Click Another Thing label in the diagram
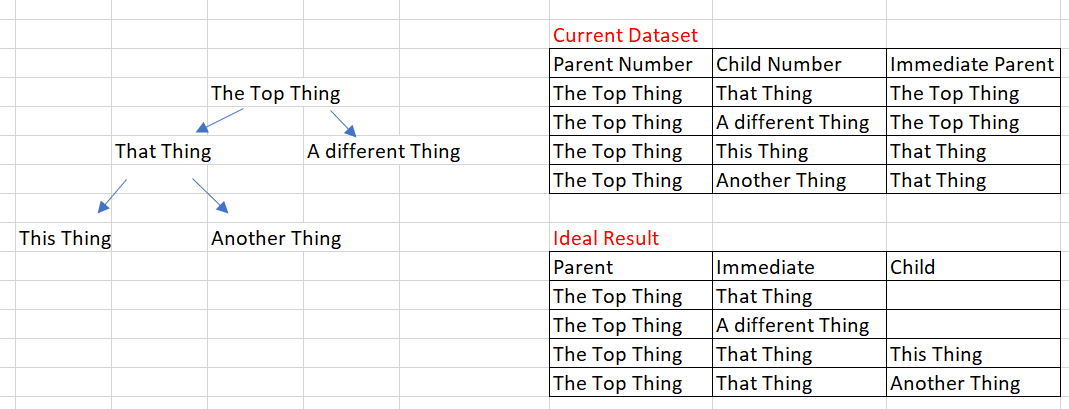1069x409 pixels. coord(276,239)
